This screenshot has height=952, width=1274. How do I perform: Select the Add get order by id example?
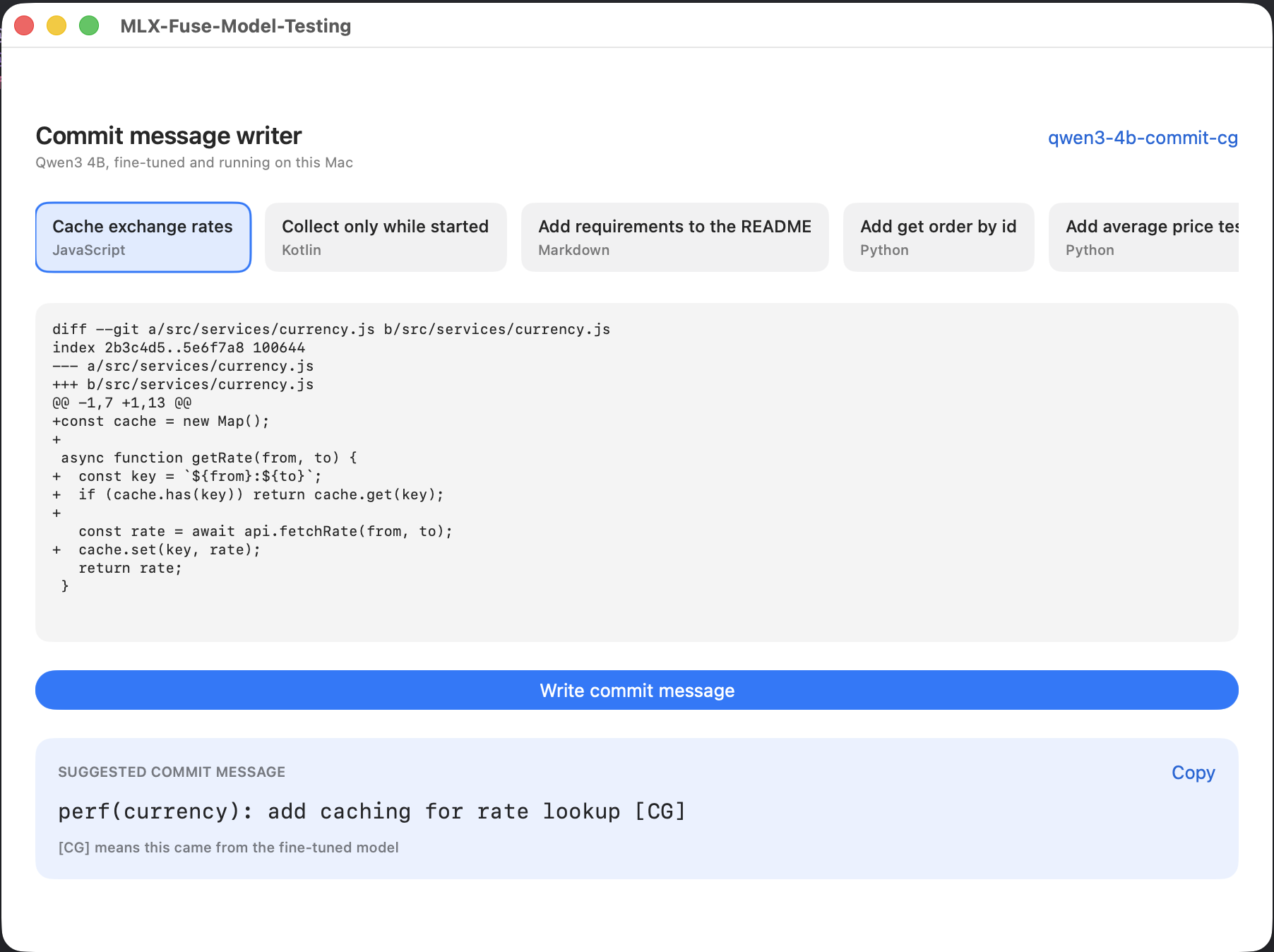coord(939,237)
